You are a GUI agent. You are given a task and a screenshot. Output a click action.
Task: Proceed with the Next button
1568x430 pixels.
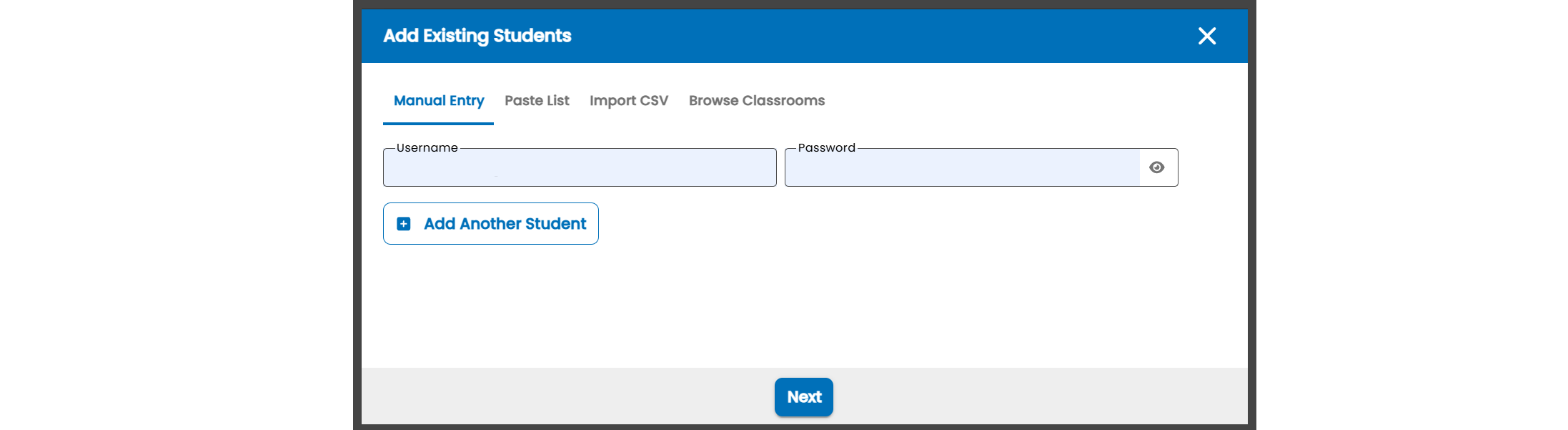pos(804,397)
